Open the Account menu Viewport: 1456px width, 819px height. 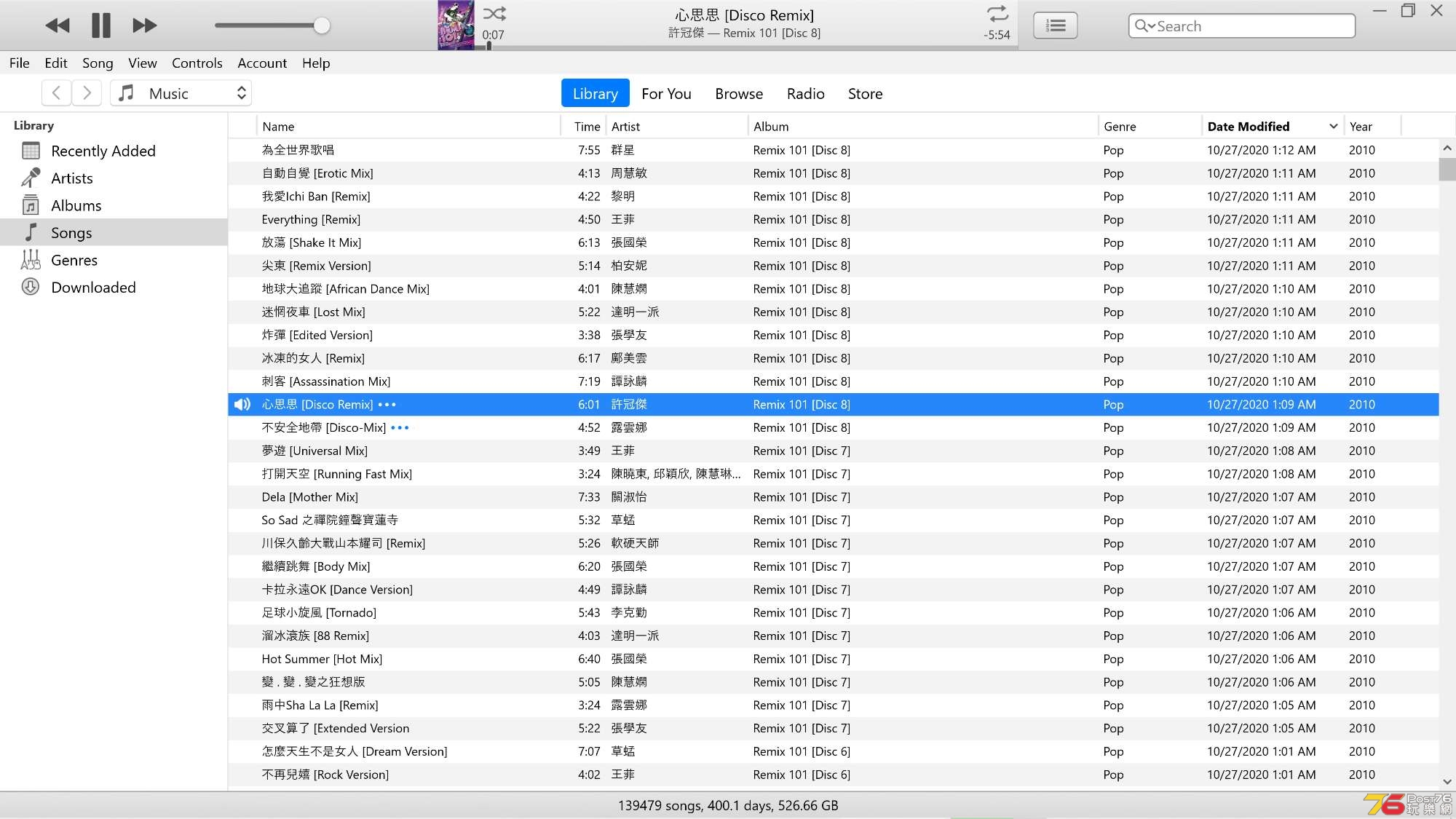click(262, 63)
